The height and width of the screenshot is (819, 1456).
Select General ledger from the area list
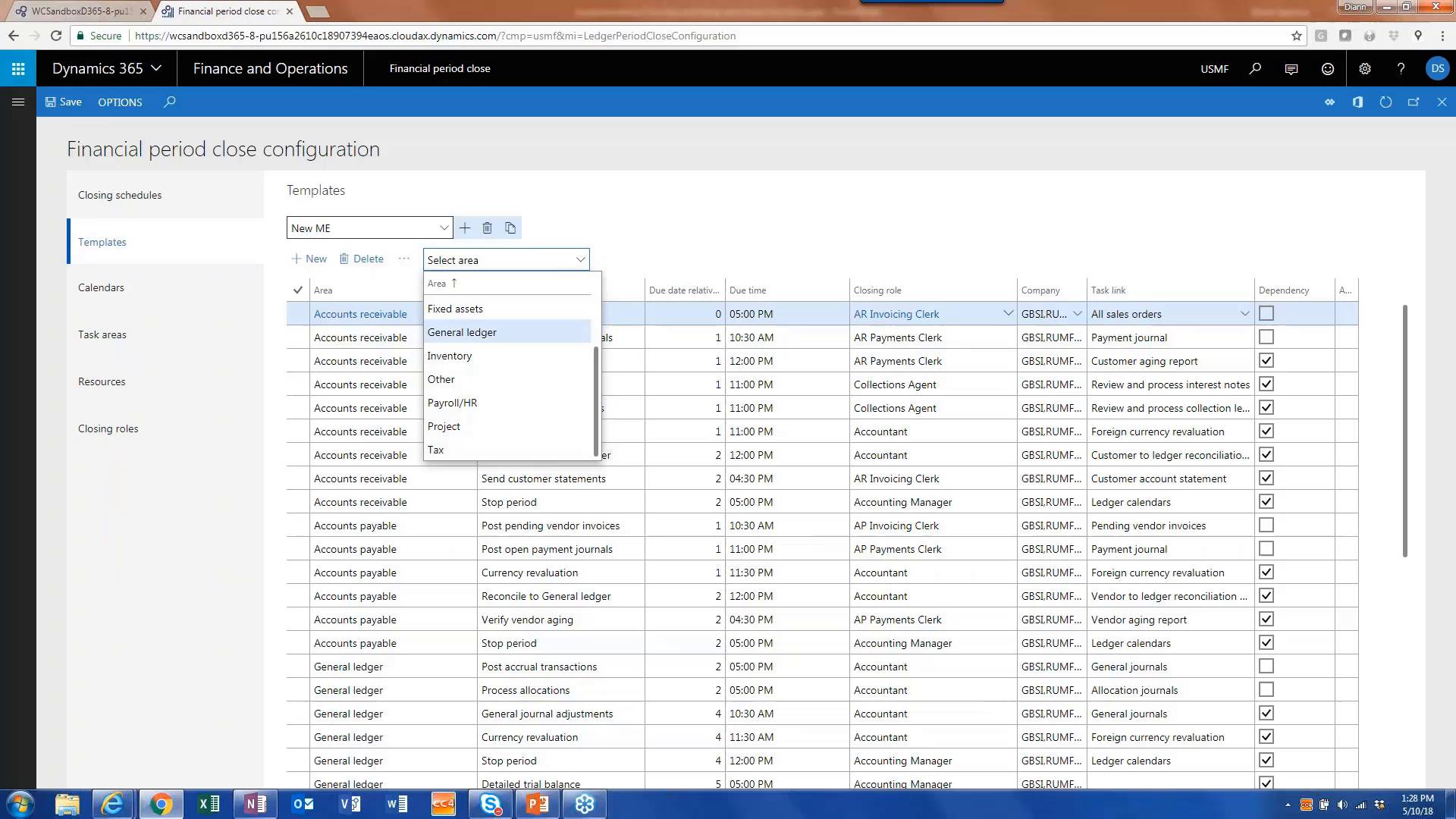463,331
